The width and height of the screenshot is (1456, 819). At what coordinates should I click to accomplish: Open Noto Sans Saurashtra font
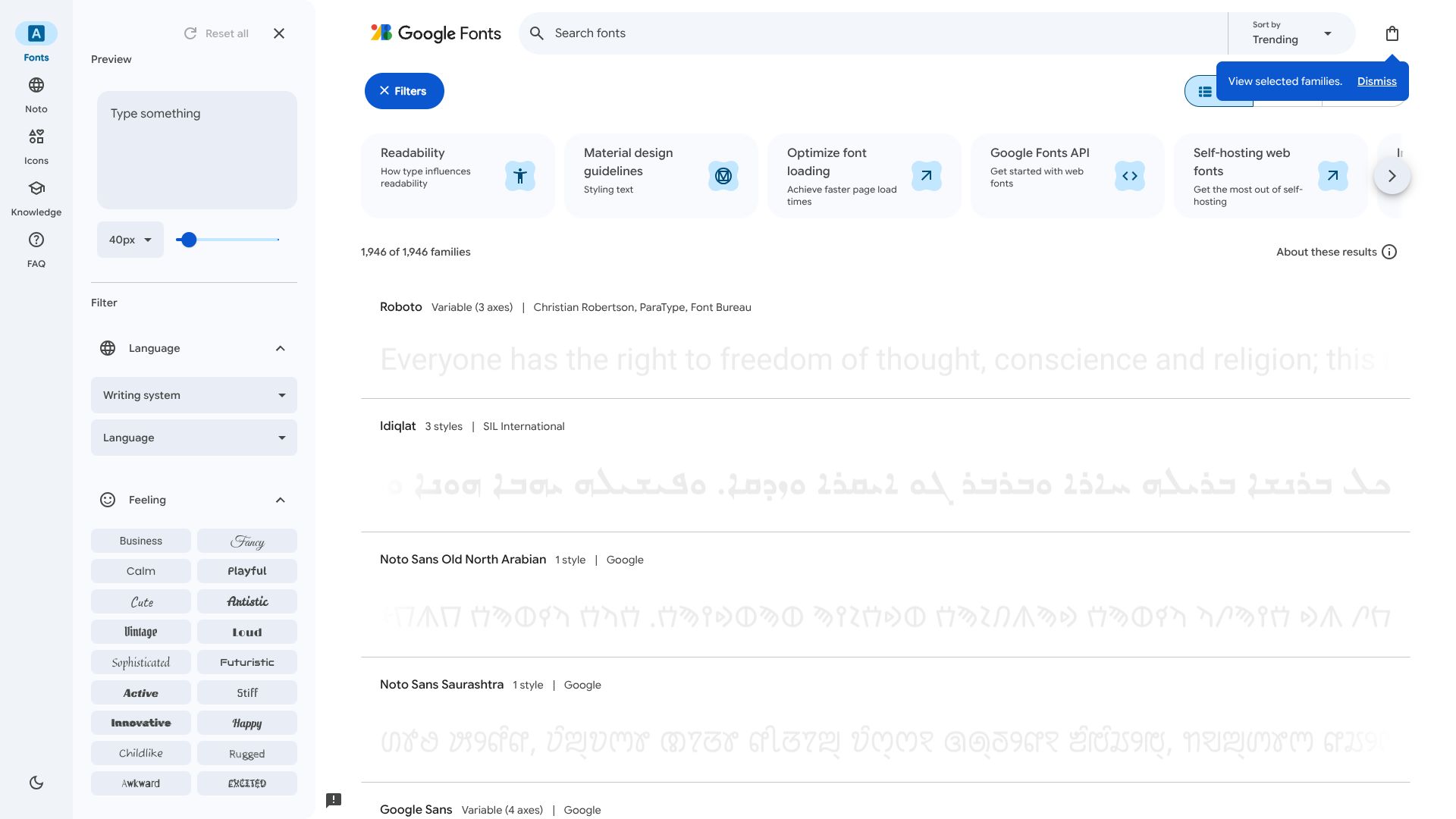point(441,684)
